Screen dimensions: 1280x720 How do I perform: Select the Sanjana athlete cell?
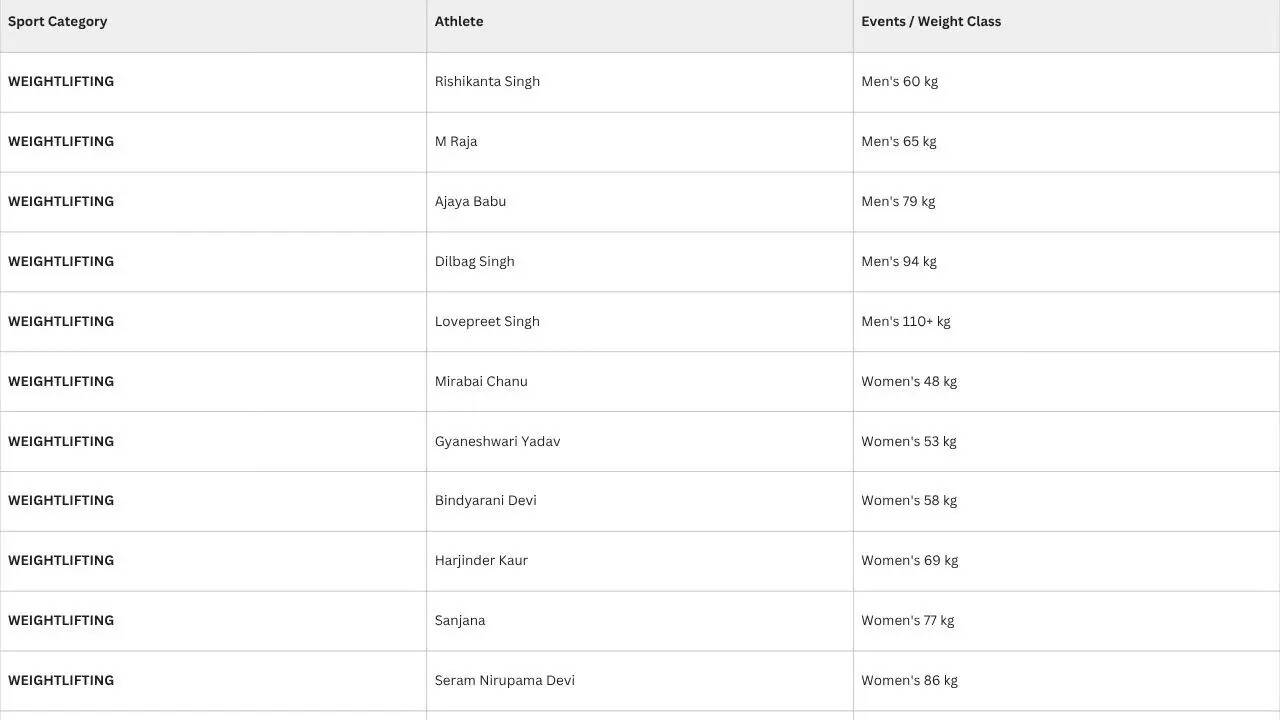tap(640, 621)
